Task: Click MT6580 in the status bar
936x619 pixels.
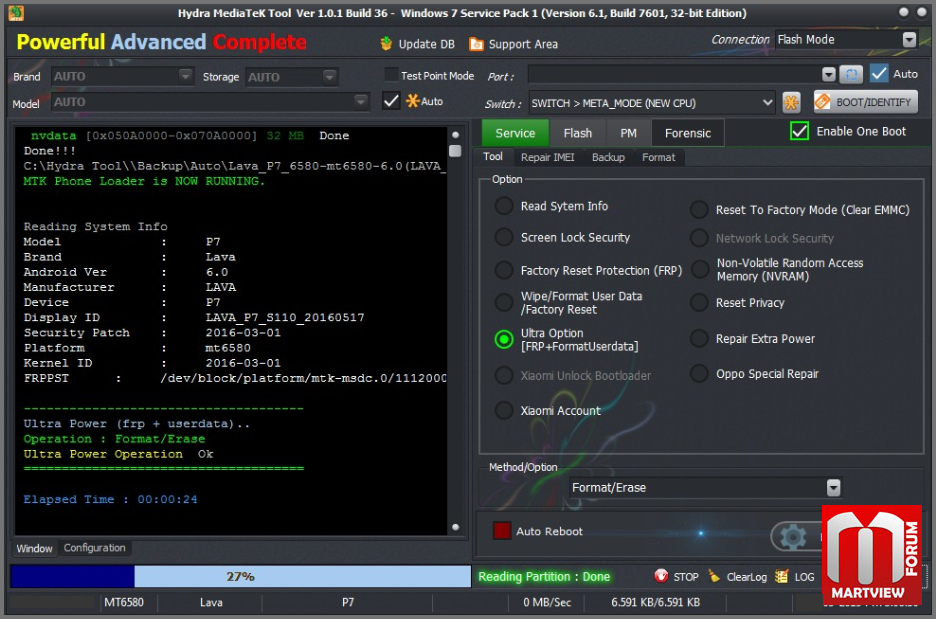Action: [x=124, y=602]
